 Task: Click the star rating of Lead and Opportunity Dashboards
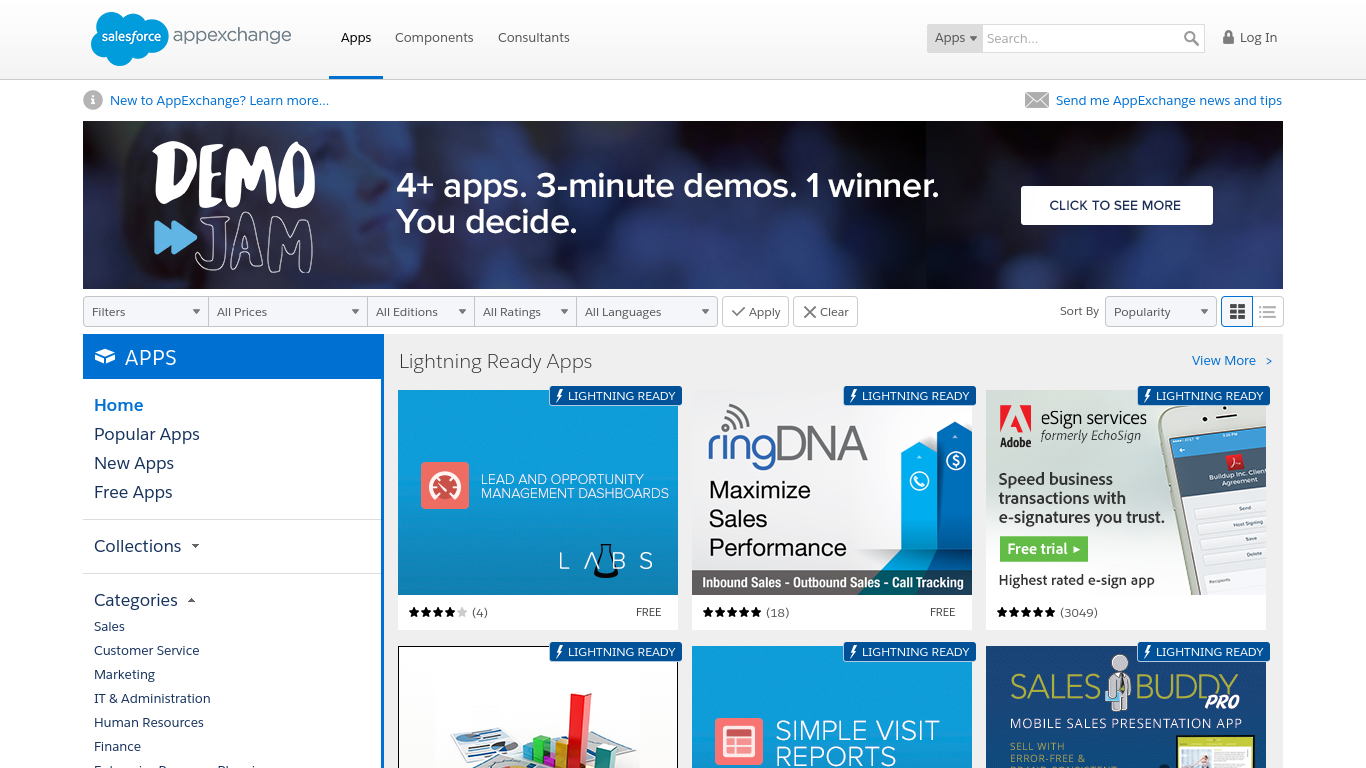[x=438, y=612]
